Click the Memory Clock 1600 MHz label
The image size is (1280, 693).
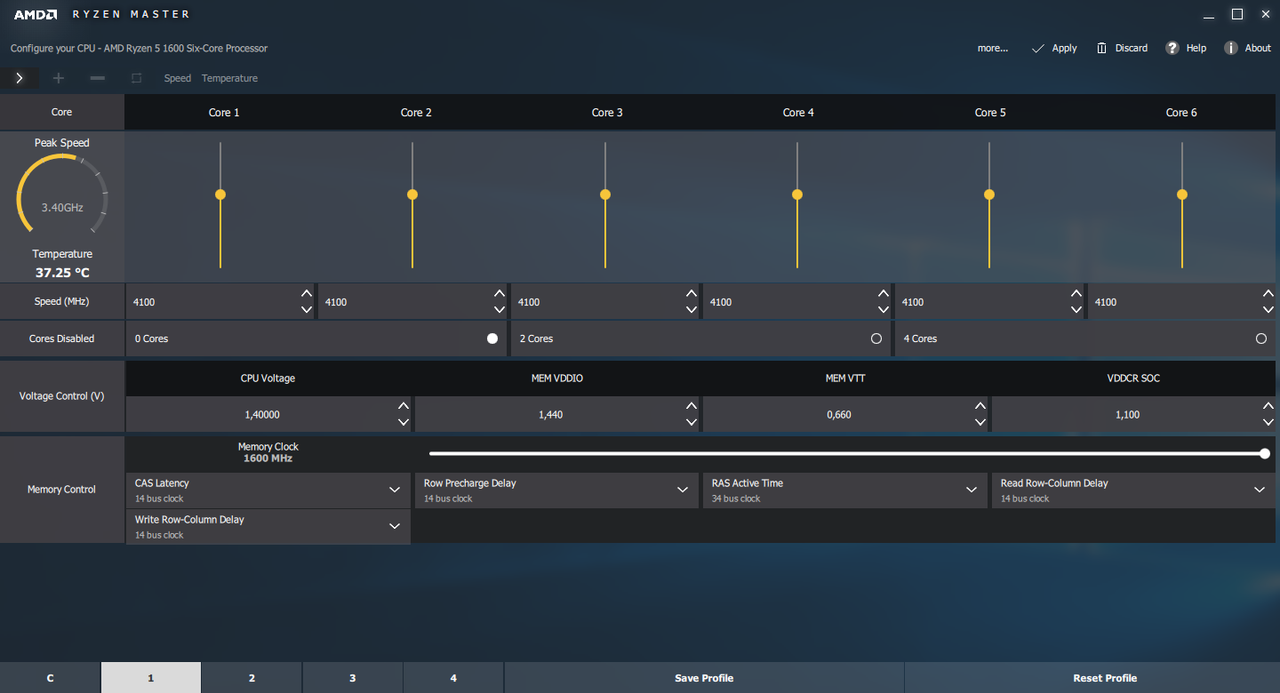coord(268,453)
